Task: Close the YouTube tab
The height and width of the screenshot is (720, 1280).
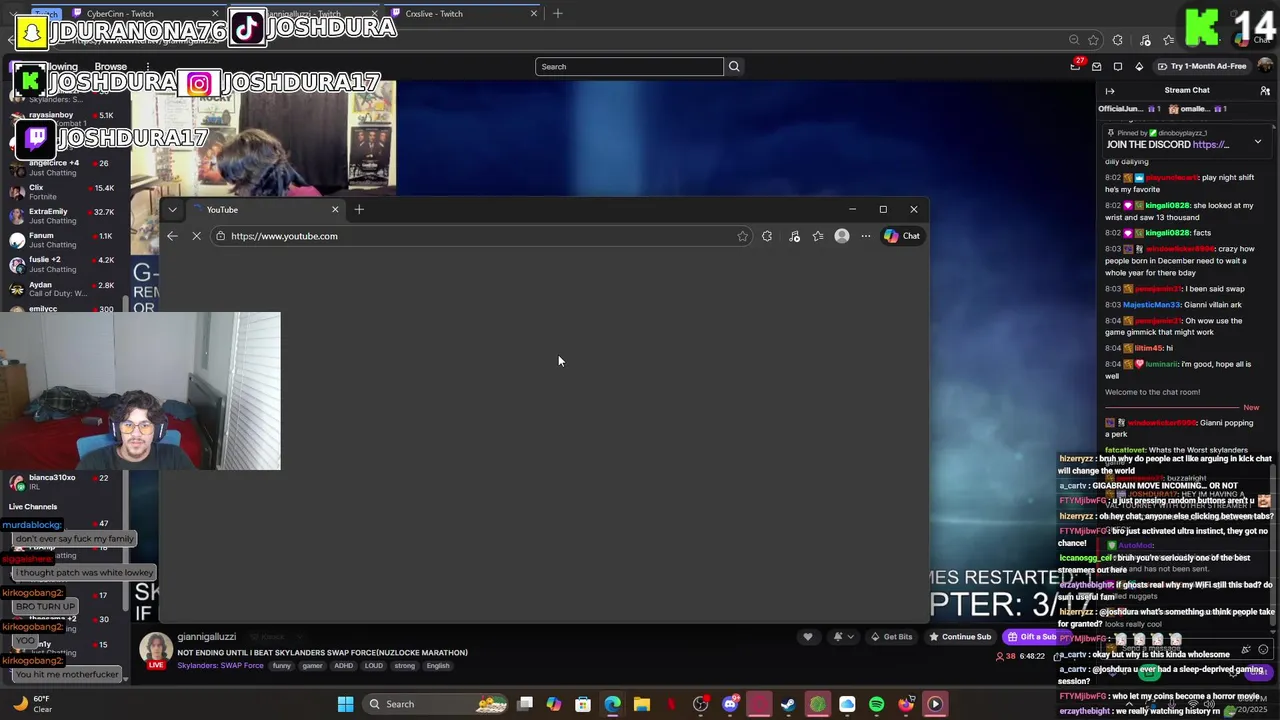Action: [335, 209]
